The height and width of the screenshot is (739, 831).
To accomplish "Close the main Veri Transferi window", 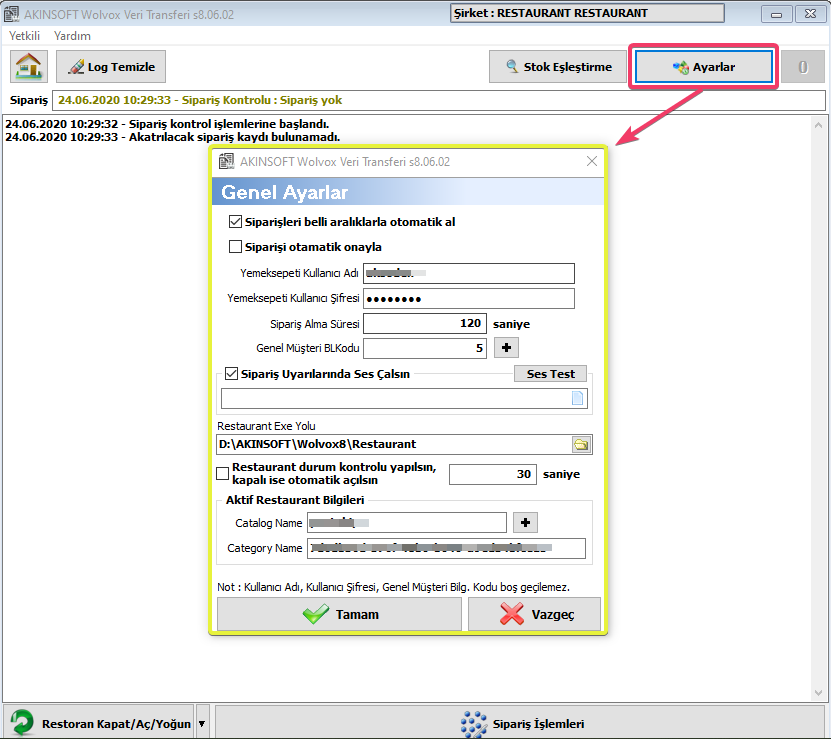I will [x=810, y=14].
